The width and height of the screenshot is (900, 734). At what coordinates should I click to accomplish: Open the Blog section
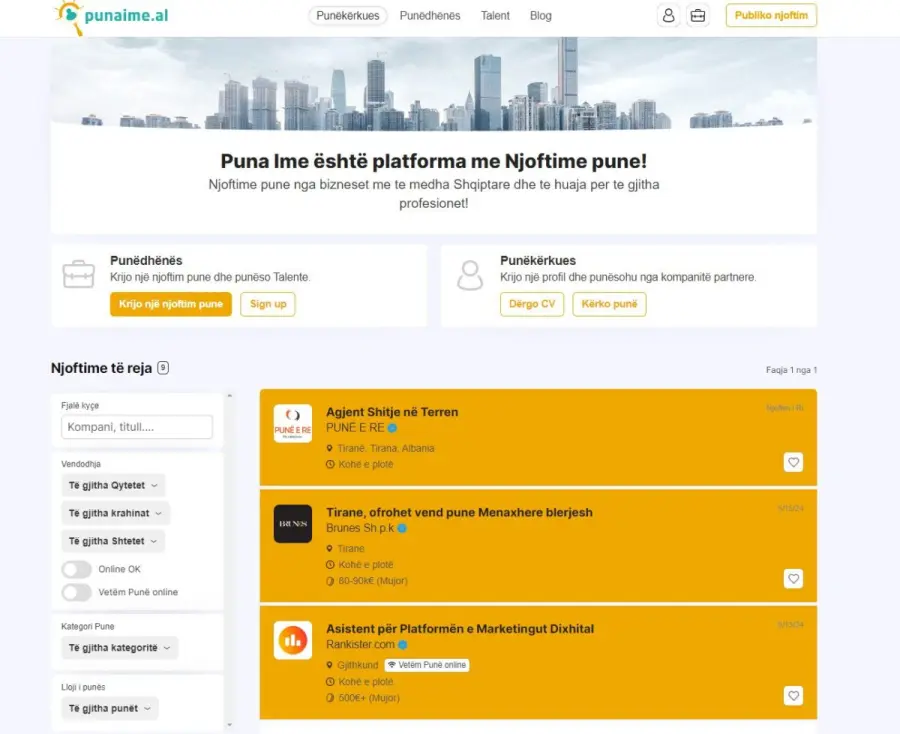(541, 16)
